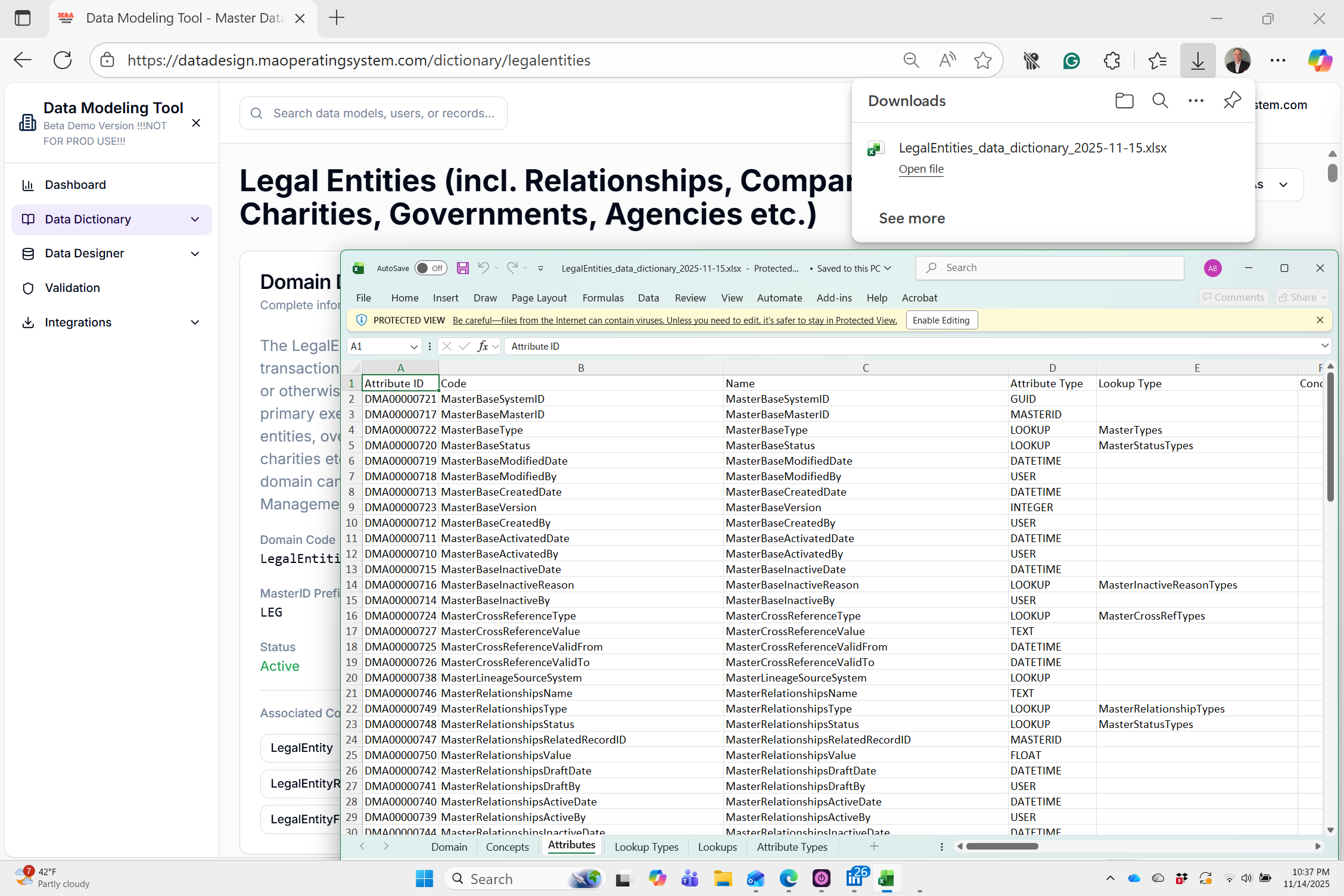Expand the Integrations sidebar section
Image resolution: width=1344 pixels, height=896 pixels.
[195, 322]
